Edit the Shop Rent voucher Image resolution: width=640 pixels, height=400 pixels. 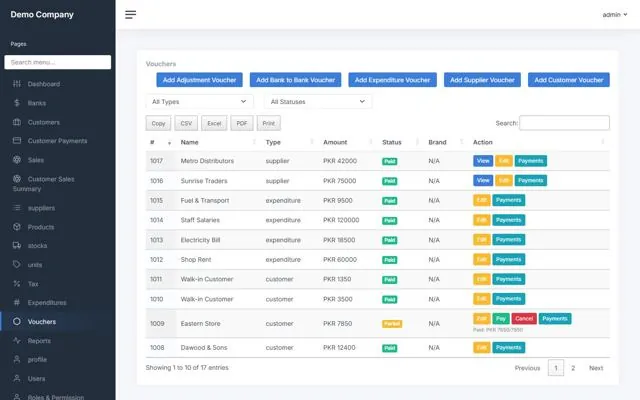(482, 259)
